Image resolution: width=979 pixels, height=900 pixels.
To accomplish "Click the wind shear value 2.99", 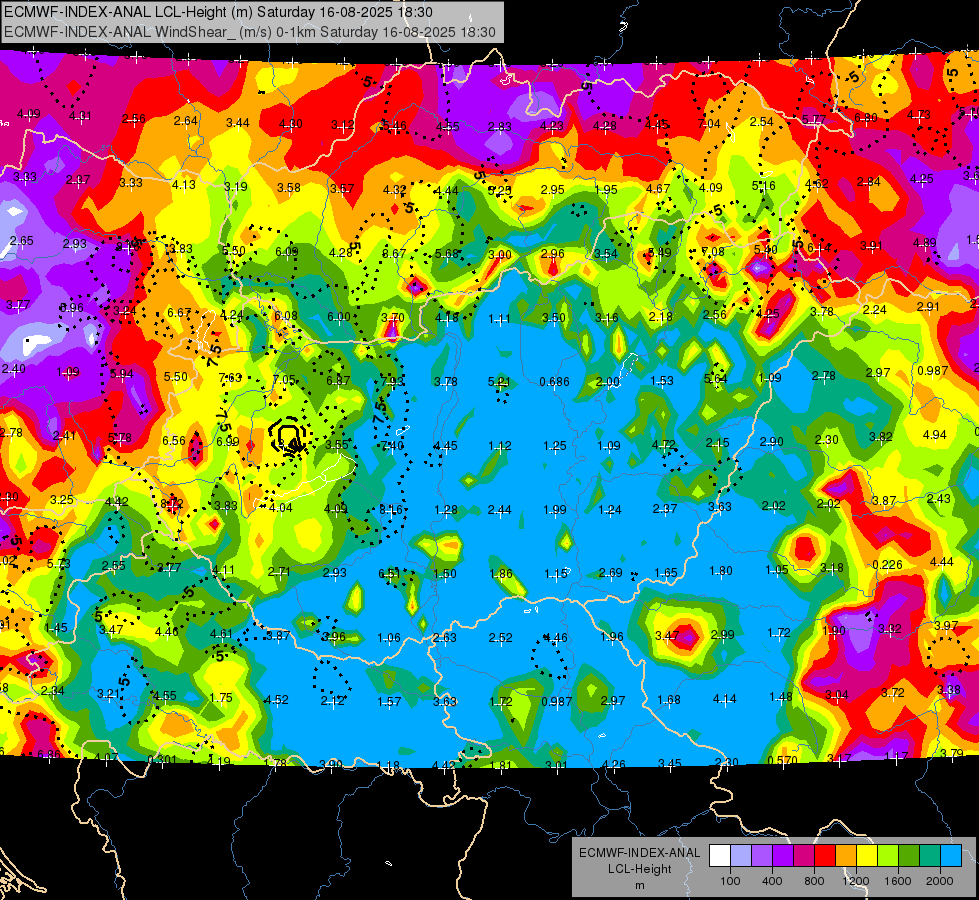I will (x=723, y=635).
